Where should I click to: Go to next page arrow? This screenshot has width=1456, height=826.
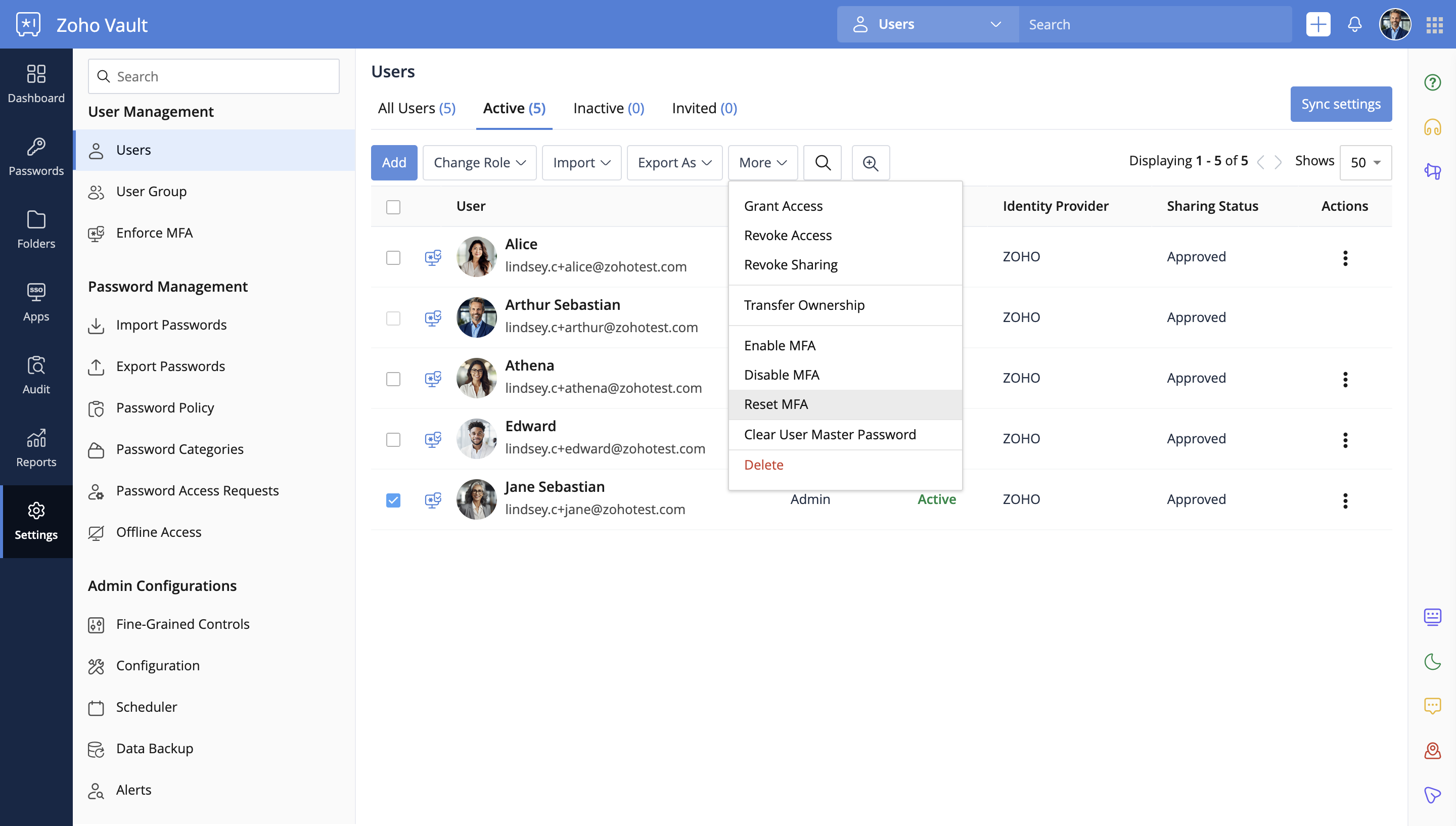click(x=1278, y=163)
